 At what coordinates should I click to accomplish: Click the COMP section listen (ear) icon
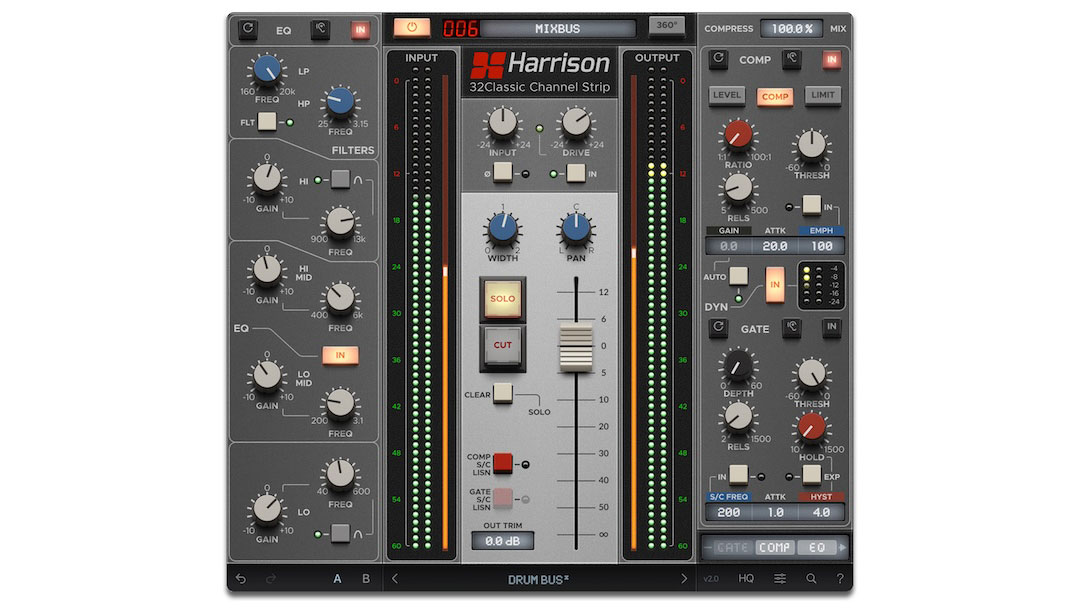(791, 59)
